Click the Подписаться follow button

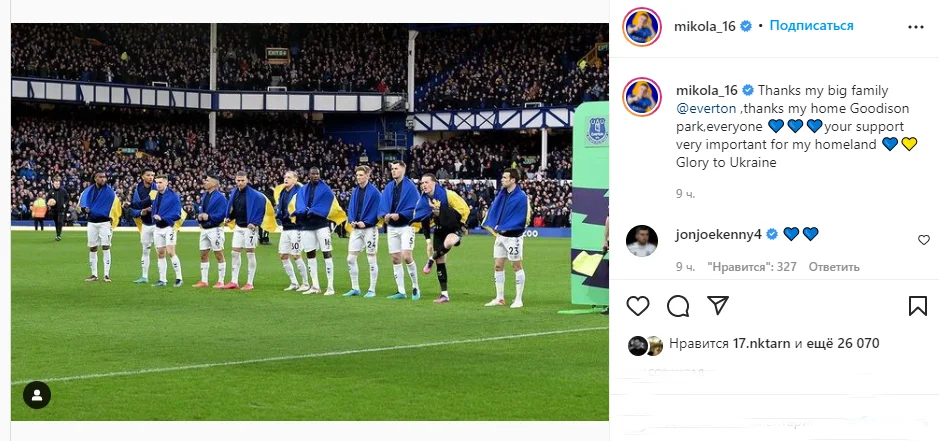point(813,26)
